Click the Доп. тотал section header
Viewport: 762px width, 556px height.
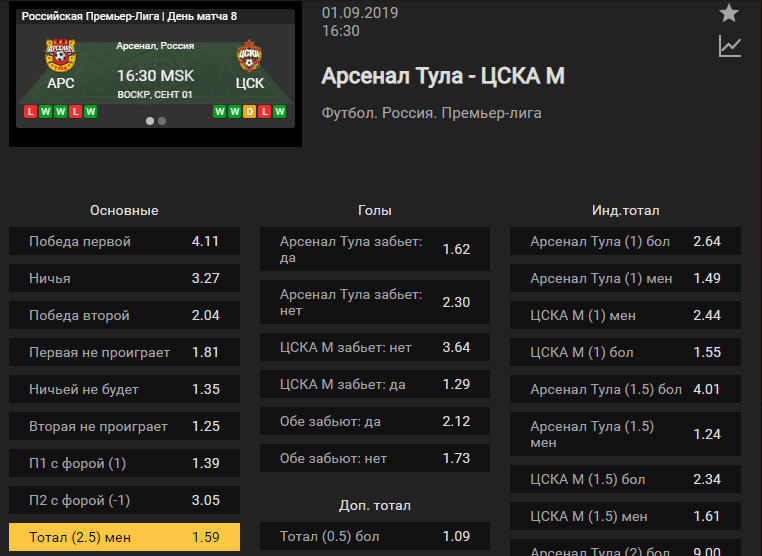(x=375, y=505)
